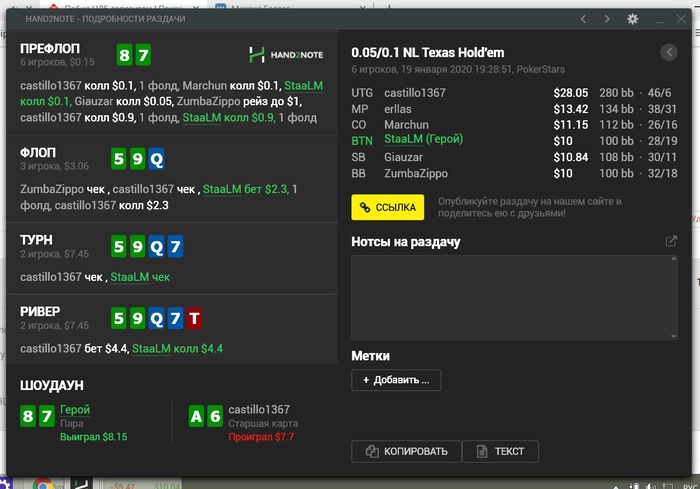Click $28.05 stack of castillo1367
Viewport: 700px width, 489px height.
[571, 93]
